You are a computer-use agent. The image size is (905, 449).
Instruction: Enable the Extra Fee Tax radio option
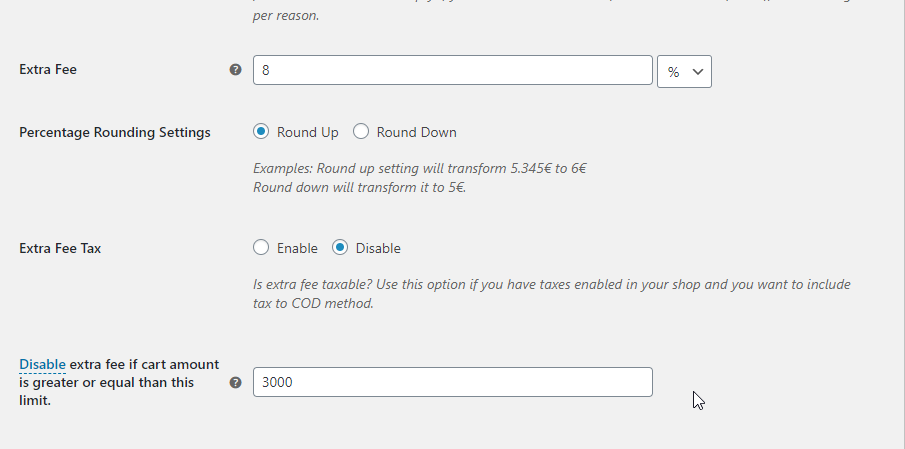pyautogui.click(x=261, y=248)
